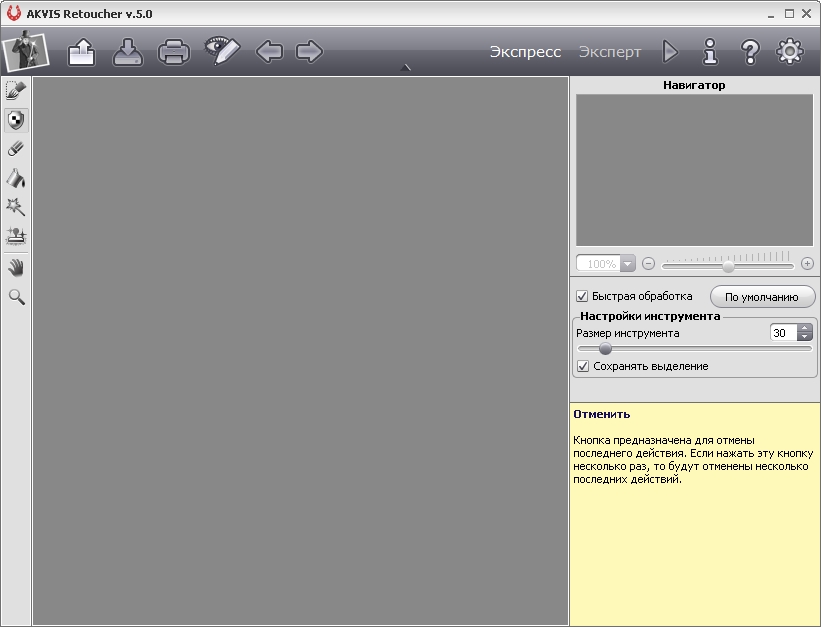Screen dimensions: 821x627
Task: Toggle Сохранять выделение checkbox
Action: click(583, 366)
